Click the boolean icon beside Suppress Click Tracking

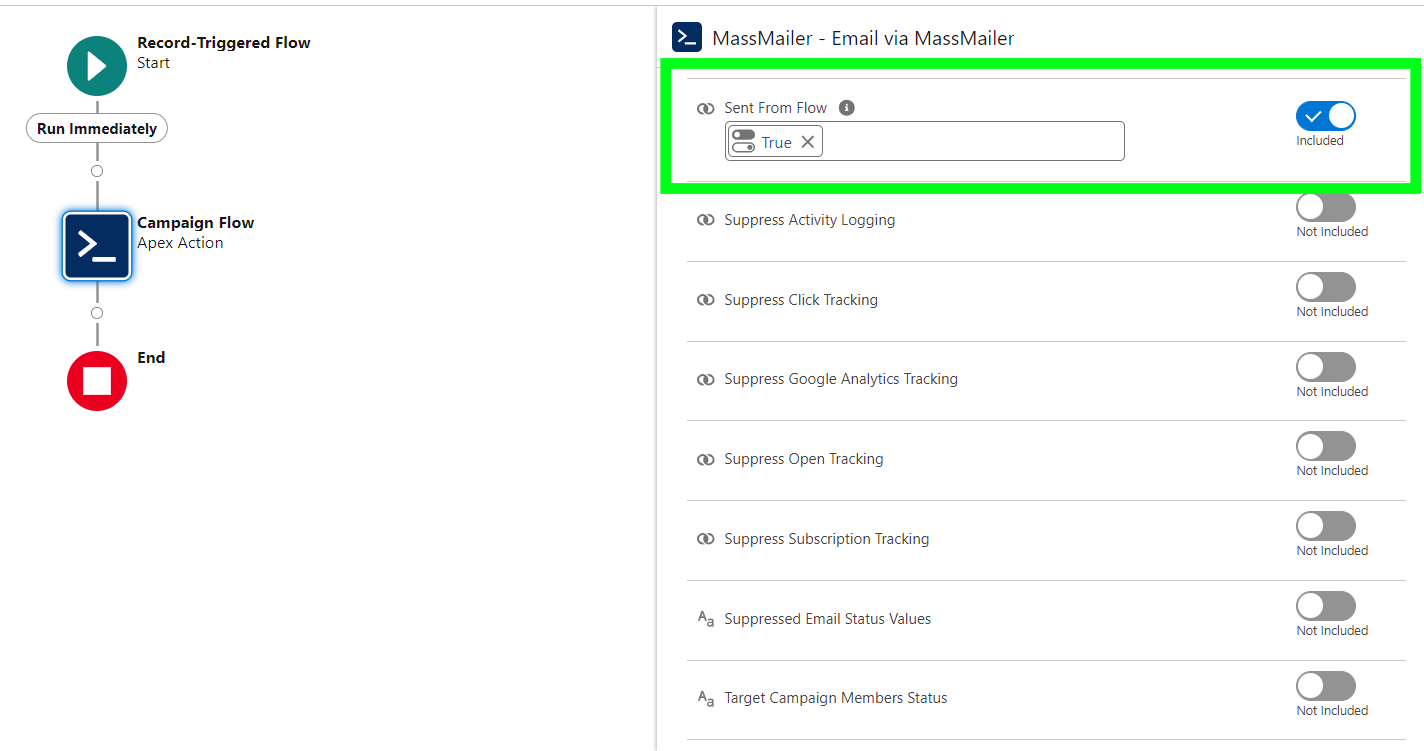pos(706,300)
